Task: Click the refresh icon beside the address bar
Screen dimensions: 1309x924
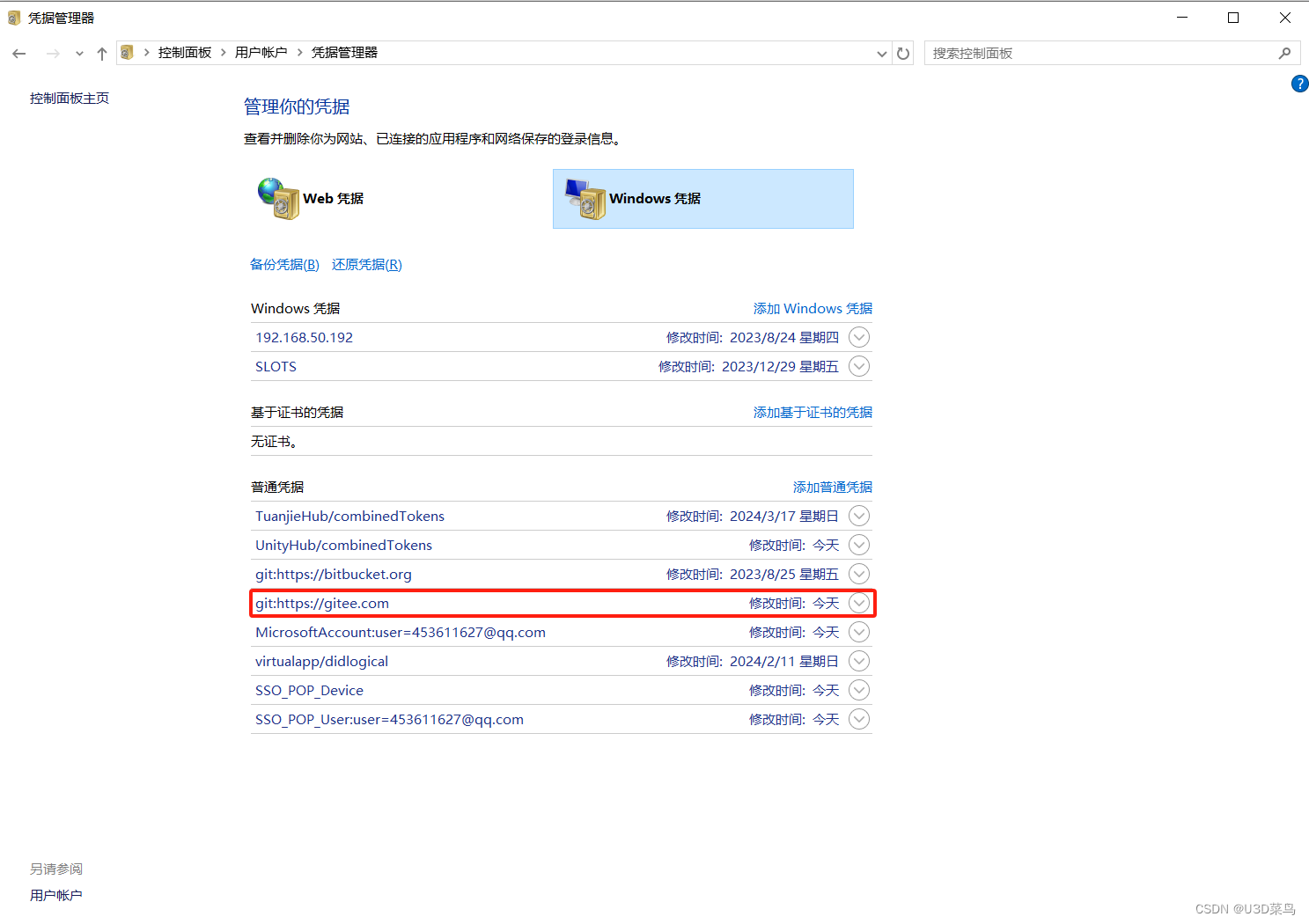Action: [x=903, y=53]
